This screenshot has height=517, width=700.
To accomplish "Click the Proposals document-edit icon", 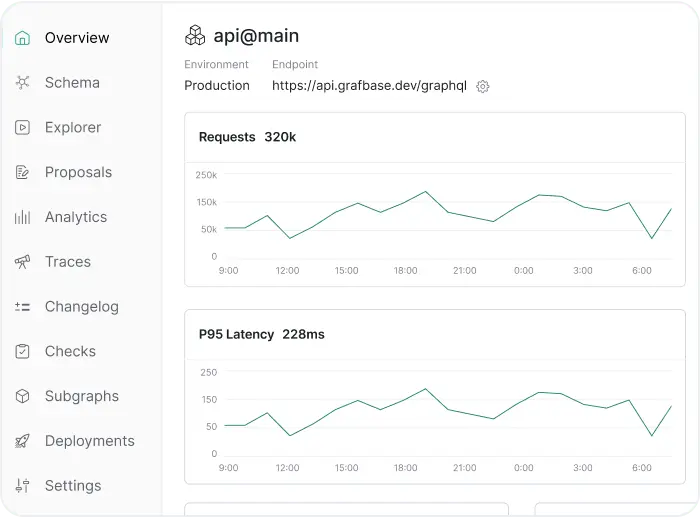I will point(22,172).
